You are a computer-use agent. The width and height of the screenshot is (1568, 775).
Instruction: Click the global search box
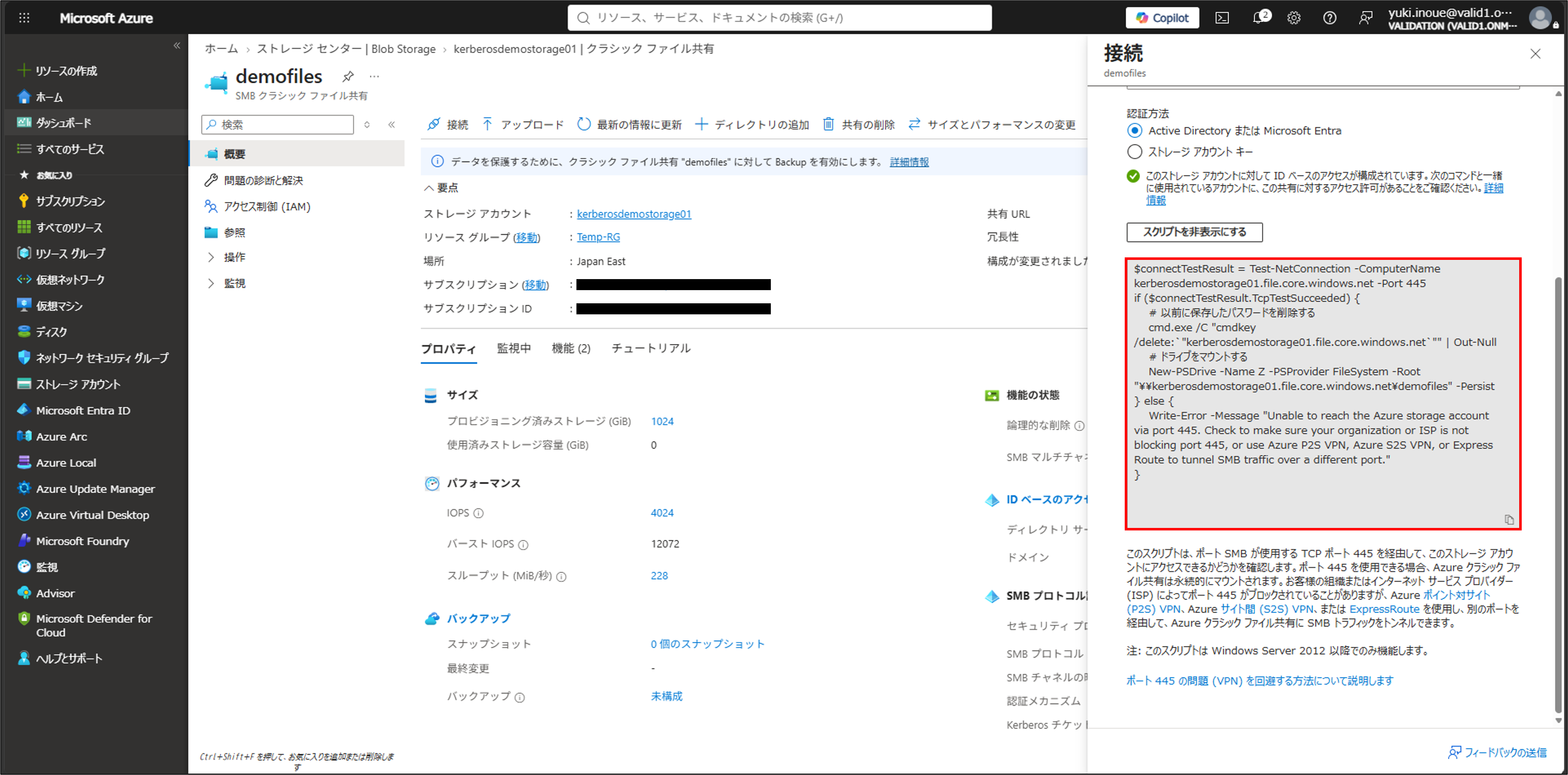tap(779, 18)
